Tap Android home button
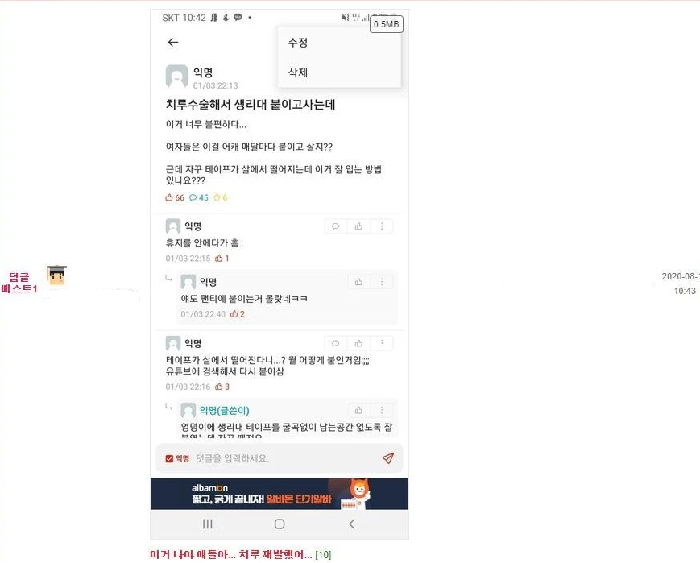The height and width of the screenshot is (563, 700). point(279,524)
